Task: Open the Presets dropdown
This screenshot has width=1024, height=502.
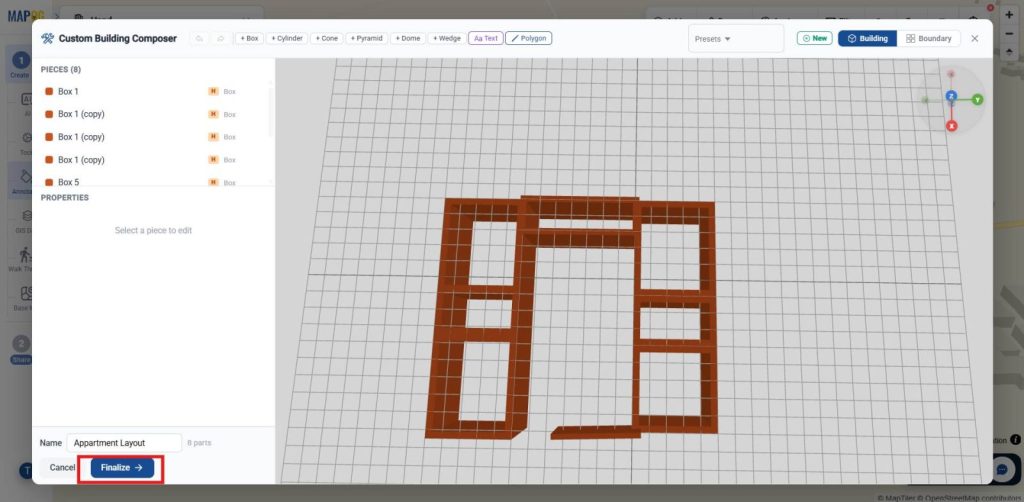Action: (x=735, y=39)
